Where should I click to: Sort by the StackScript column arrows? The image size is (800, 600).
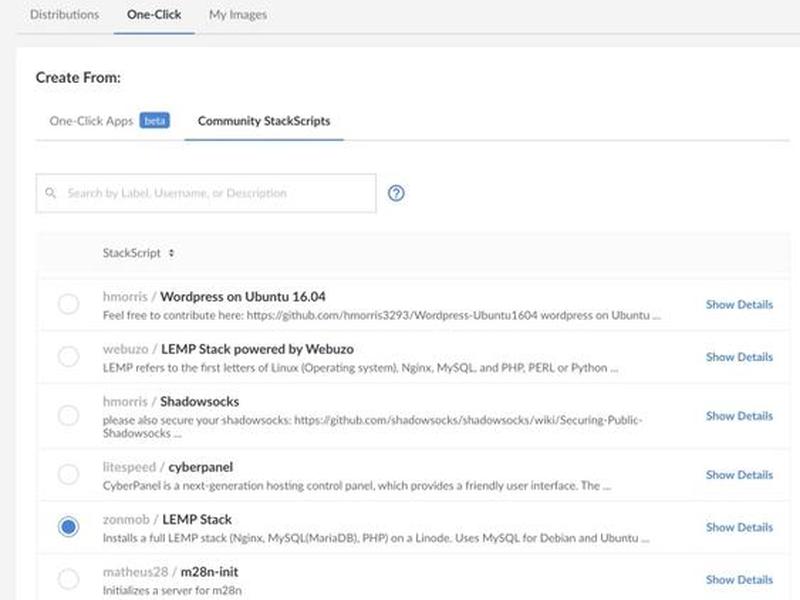tap(171, 253)
